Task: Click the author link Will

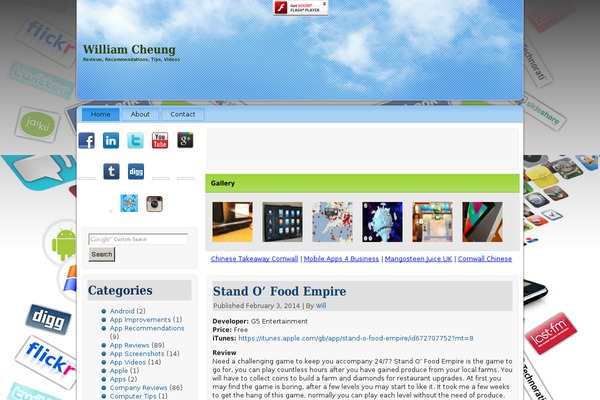Action: click(321, 306)
